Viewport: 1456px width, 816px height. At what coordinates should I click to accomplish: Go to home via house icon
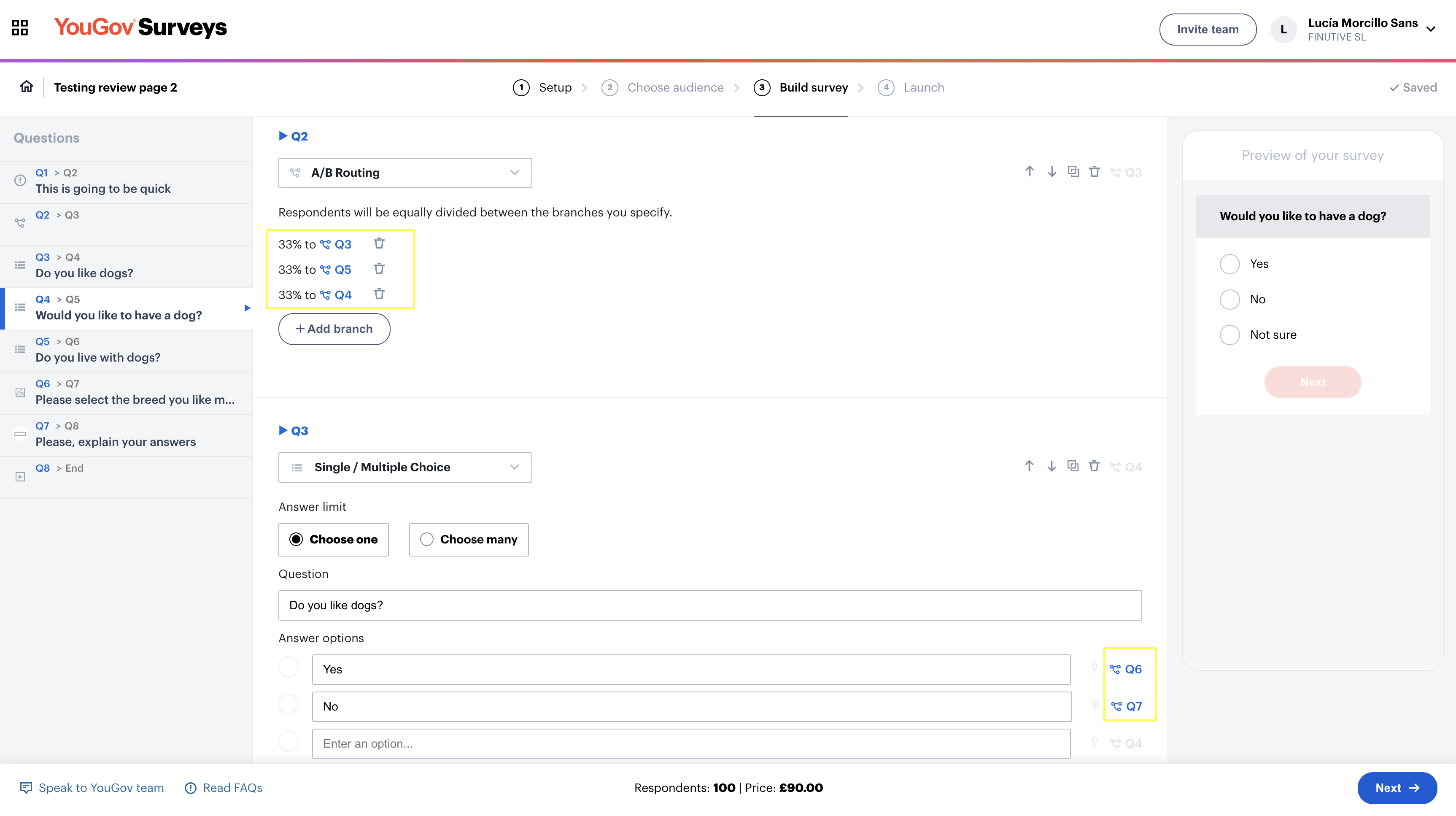[26, 87]
